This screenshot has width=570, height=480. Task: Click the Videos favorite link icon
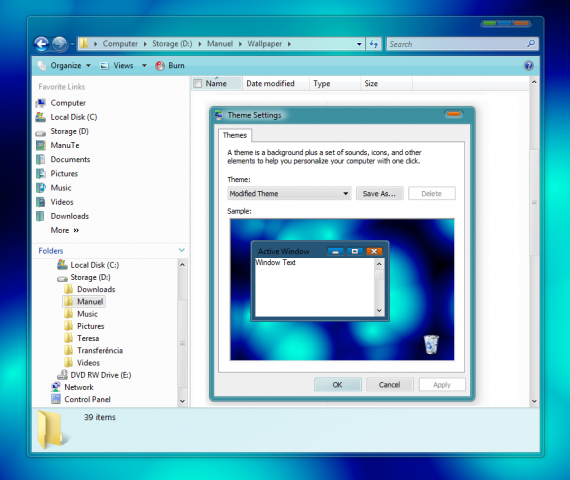click(x=41, y=202)
